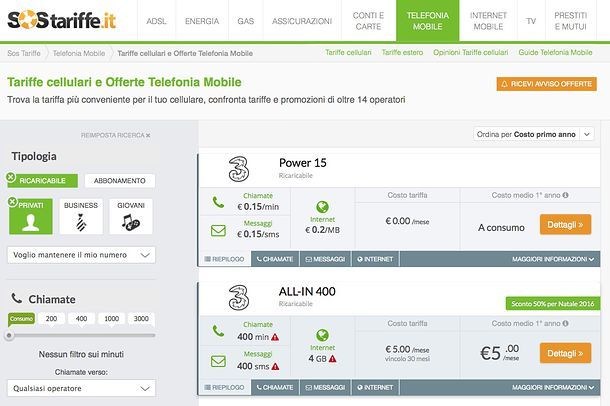Switch to Internet tab in ALL-IN 400 card

[375, 387]
